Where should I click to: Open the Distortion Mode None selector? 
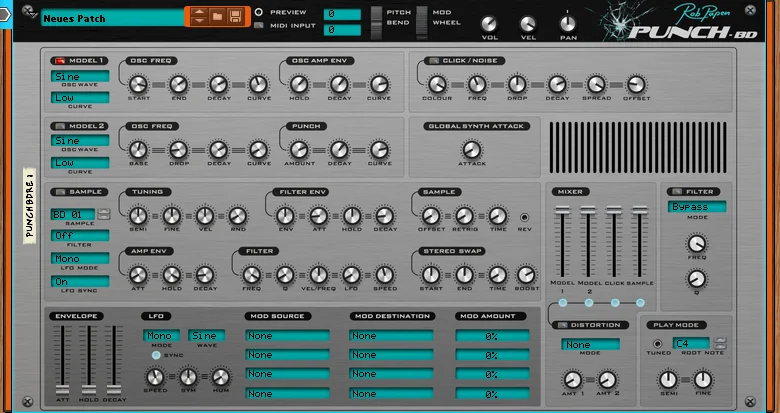click(590, 344)
